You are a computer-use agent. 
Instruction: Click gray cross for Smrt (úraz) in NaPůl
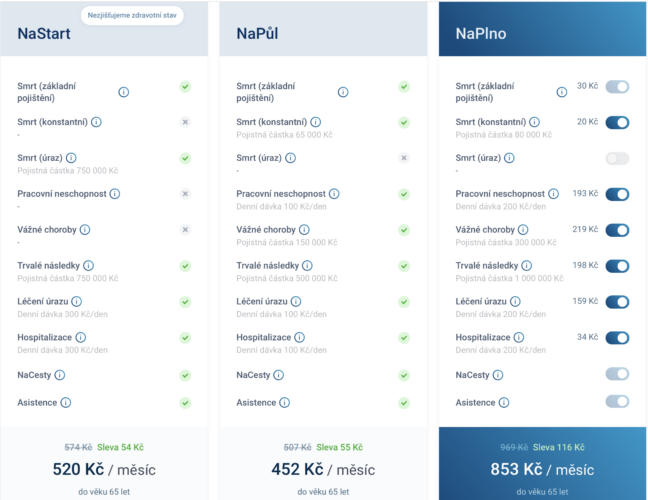pyautogui.click(x=404, y=158)
